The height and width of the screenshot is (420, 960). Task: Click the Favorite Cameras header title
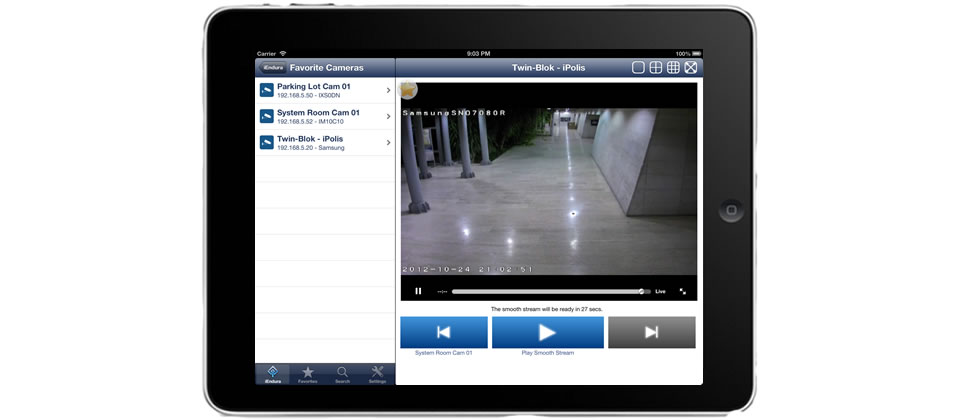point(326,68)
